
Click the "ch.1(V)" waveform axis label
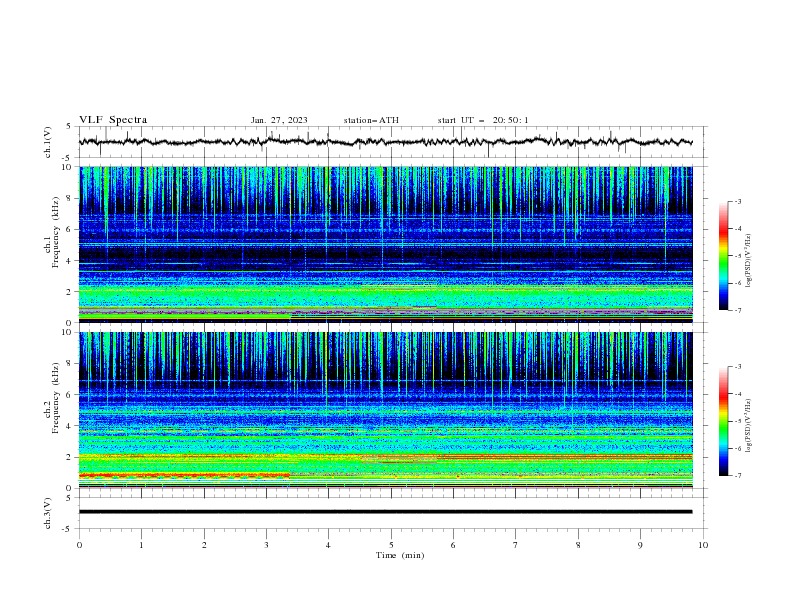[x=48, y=142]
